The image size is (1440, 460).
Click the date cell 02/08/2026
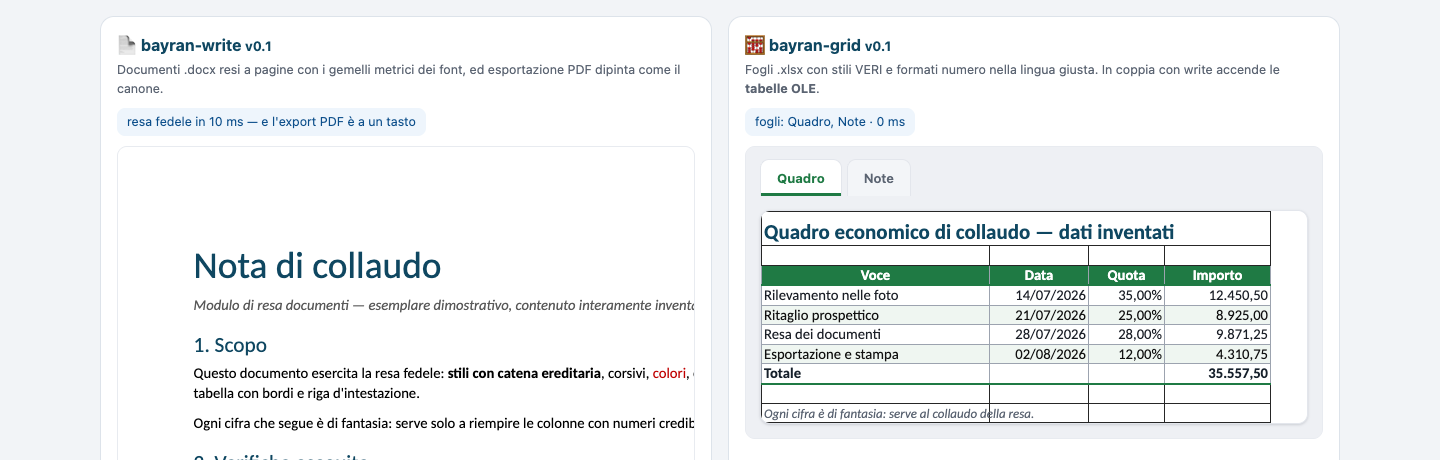[x=1039, y=354]
